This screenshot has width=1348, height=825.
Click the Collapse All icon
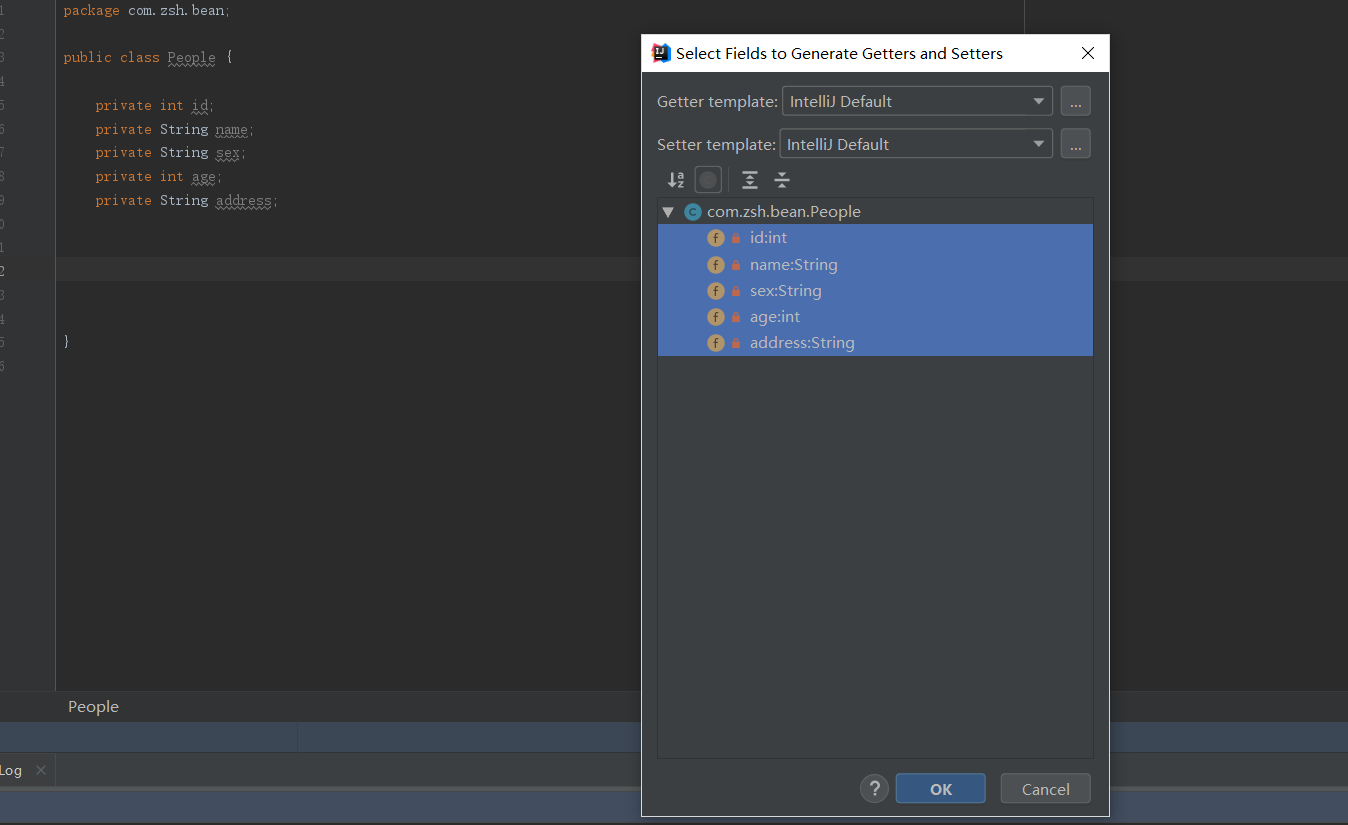tap(782, 180)
